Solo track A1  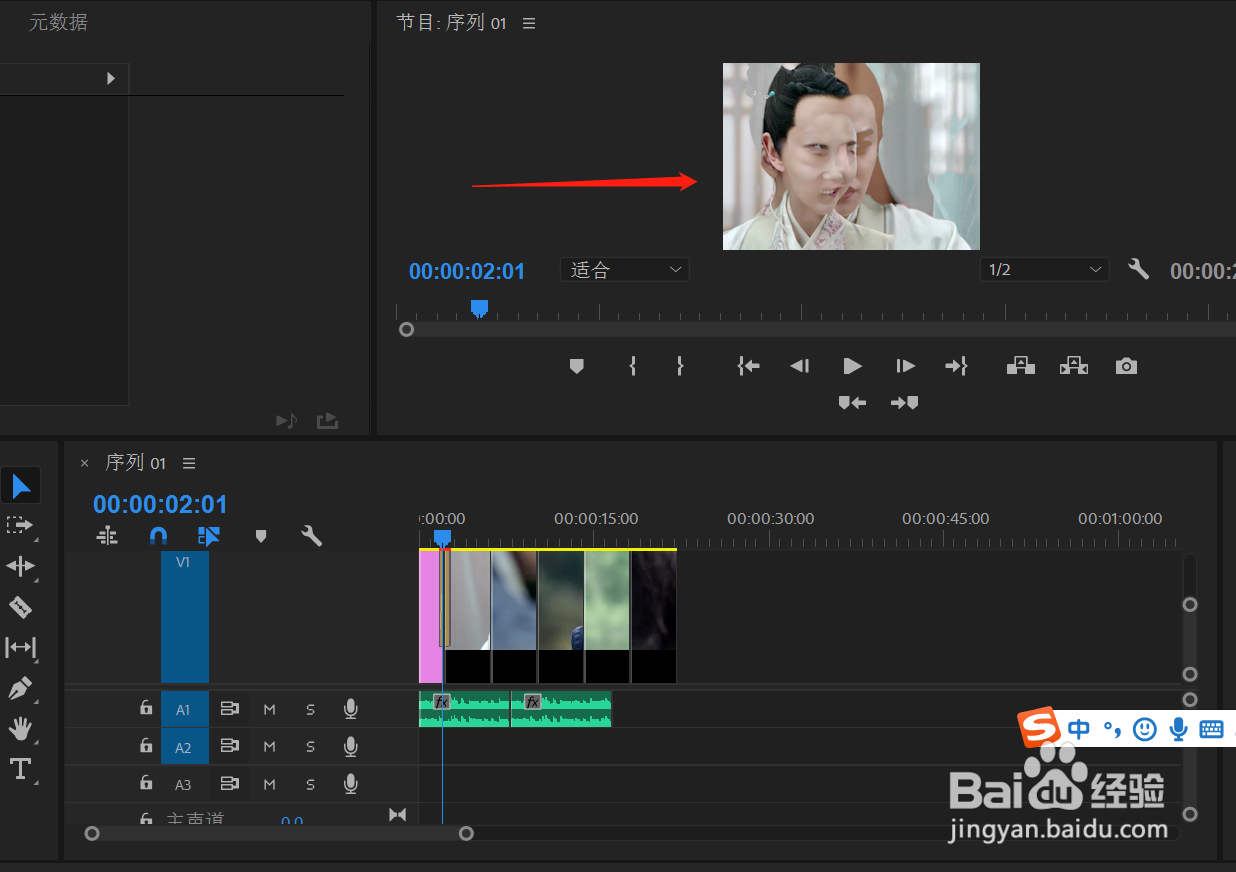coord(310,710)
